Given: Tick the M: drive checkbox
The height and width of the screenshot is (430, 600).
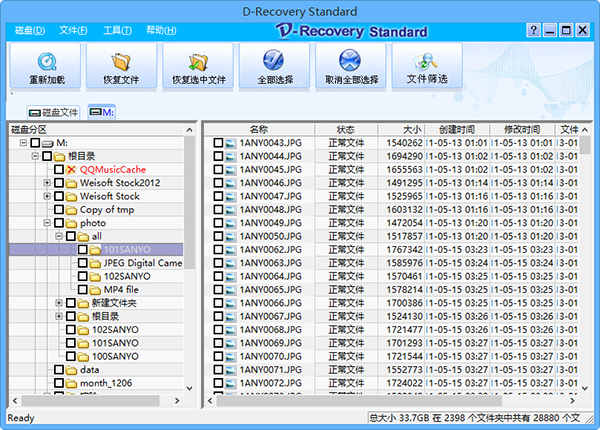Looking at the screenshot, I should pos(35,143).
